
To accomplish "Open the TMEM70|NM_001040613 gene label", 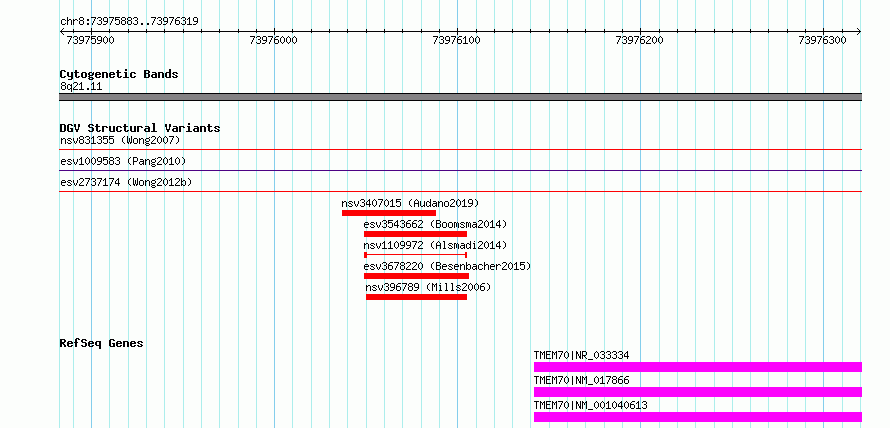I will (x=590, y=405).
